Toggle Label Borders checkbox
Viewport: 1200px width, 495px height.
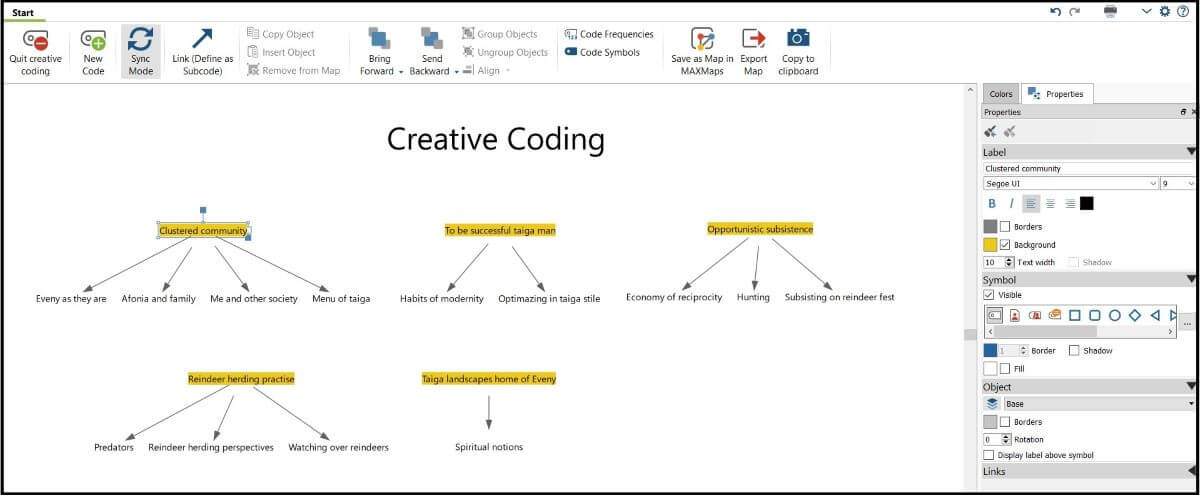[1006, 227]
